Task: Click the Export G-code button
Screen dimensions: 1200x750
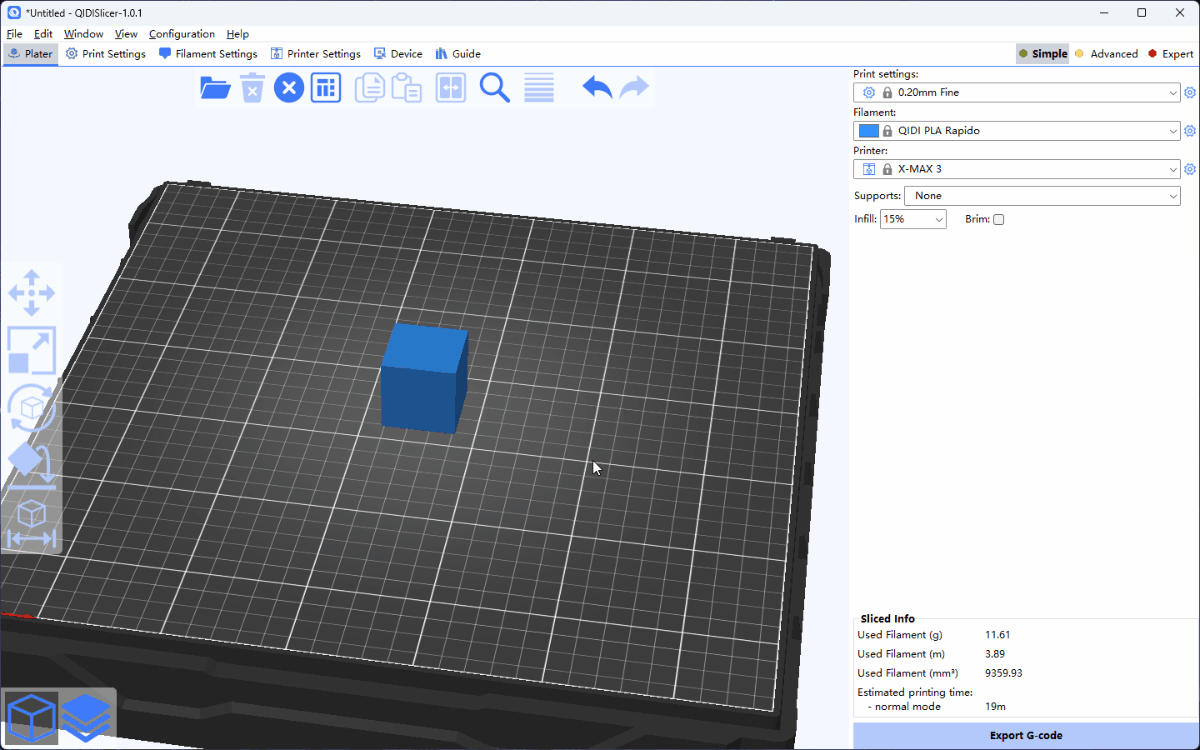Action: click(x=1026, y=735)
